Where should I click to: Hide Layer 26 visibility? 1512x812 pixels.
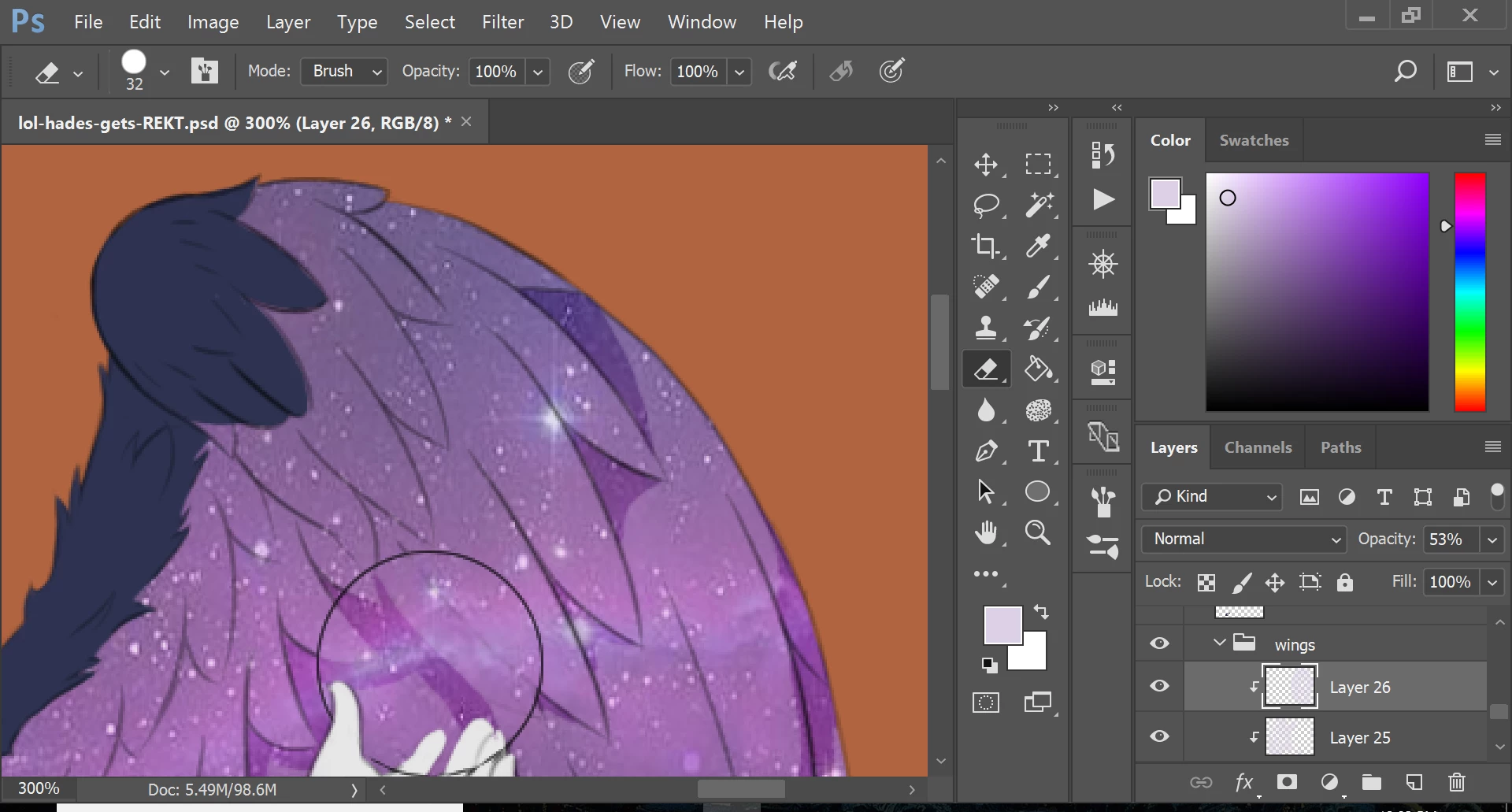[1159, 686]
